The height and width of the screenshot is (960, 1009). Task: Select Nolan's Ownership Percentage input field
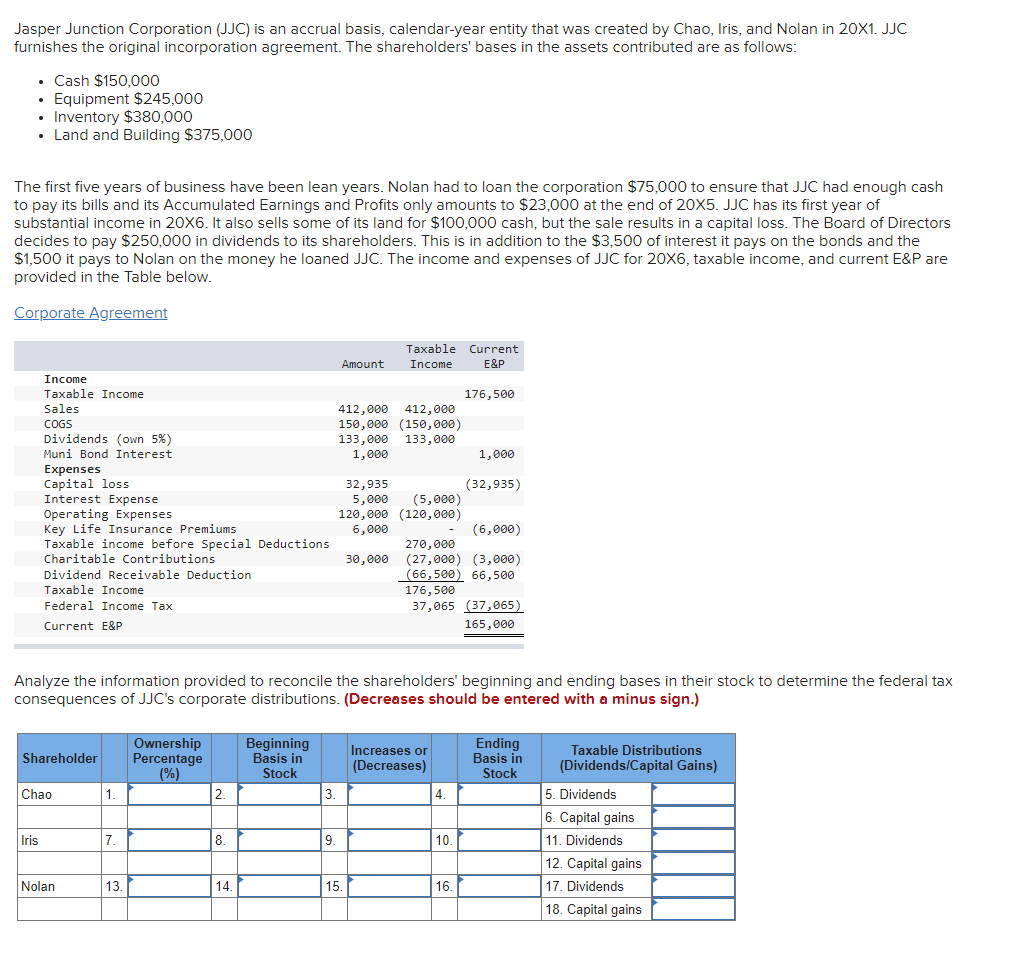tap(169, 886)
